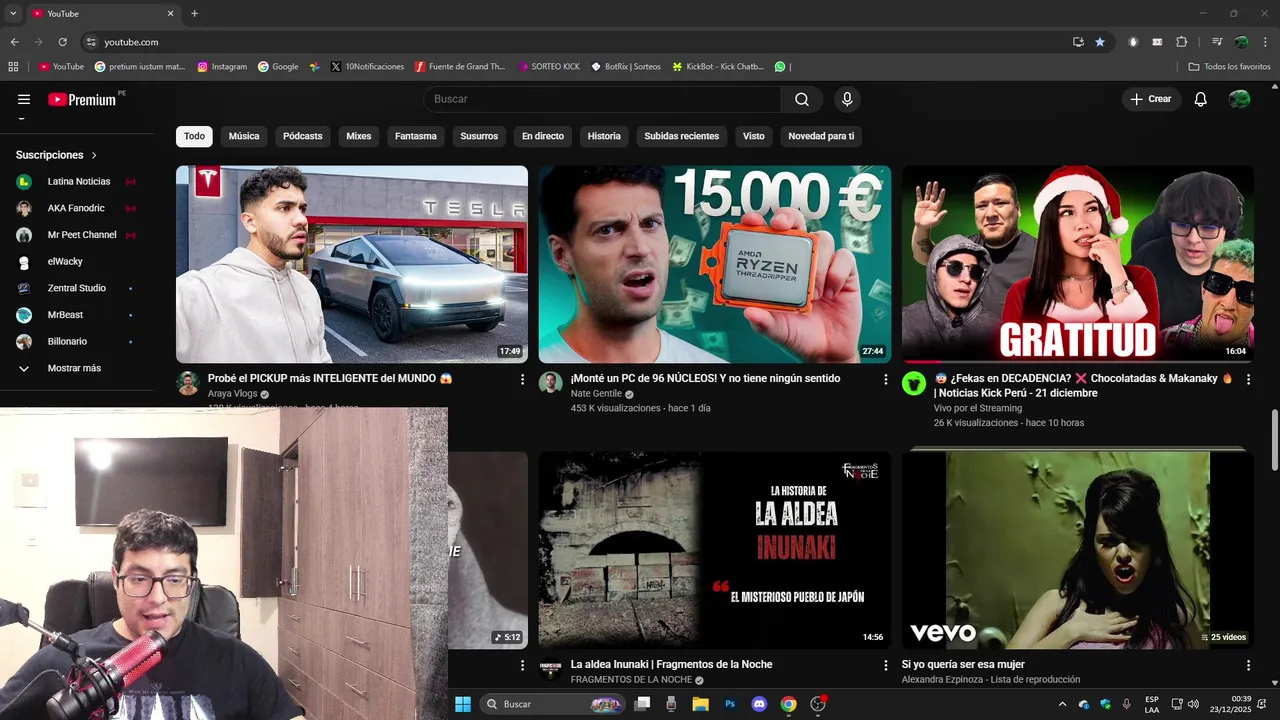
Task: Open OBS icon in the taskbar
Action: pos(817,704)
